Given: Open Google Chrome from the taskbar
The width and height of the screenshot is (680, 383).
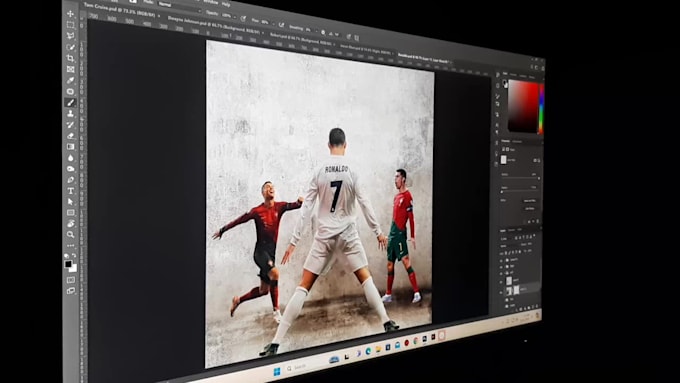Looking at the screenshot, I should (x=415, y=341).
